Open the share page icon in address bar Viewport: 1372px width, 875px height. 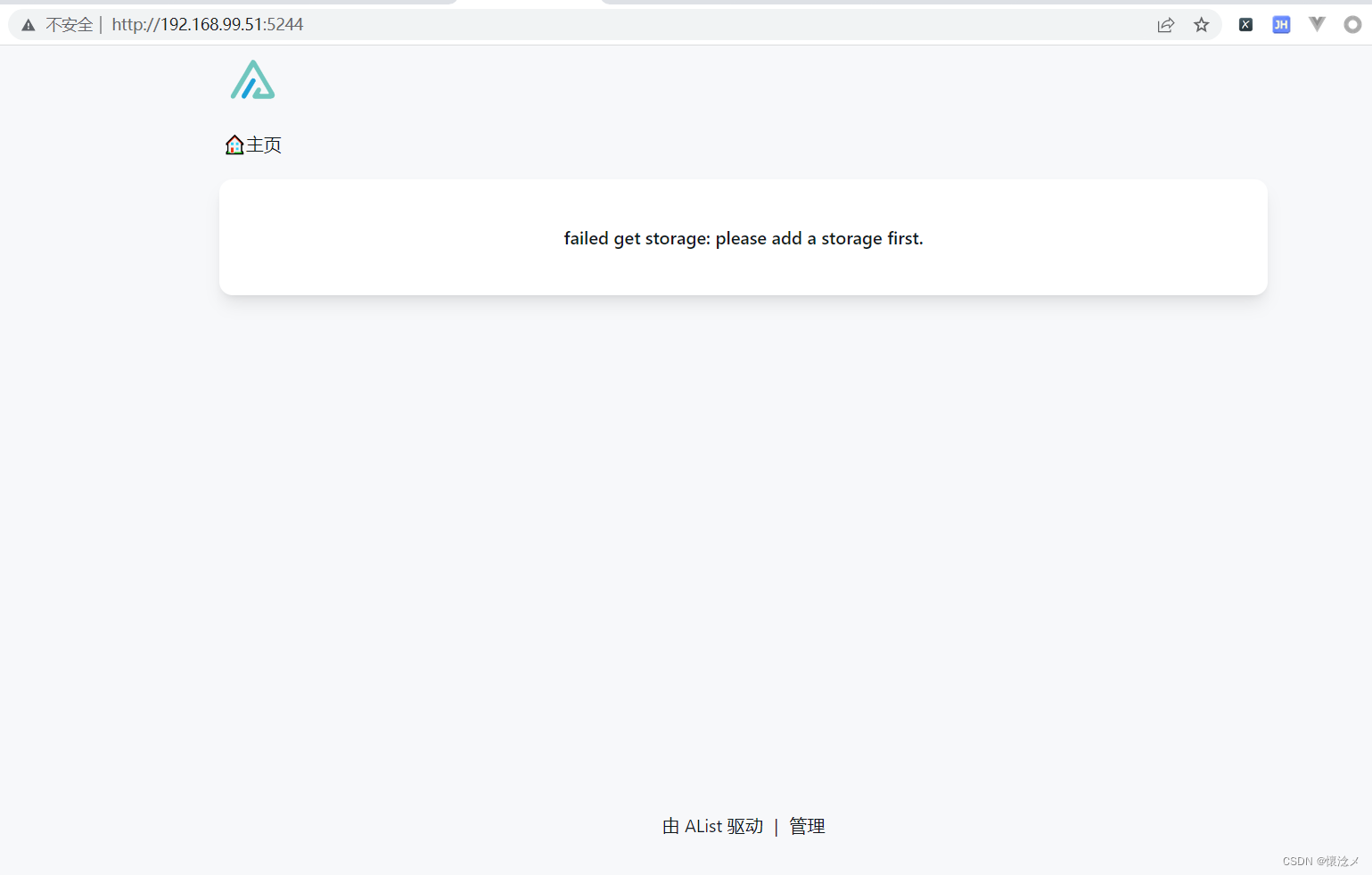tap(1166, 25)
